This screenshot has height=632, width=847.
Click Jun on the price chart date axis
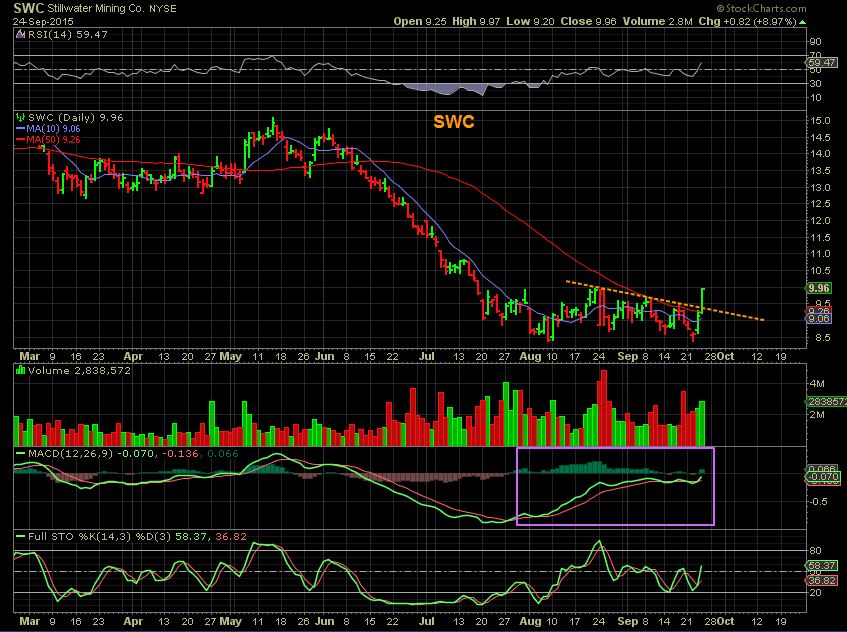tap(325, 357)
